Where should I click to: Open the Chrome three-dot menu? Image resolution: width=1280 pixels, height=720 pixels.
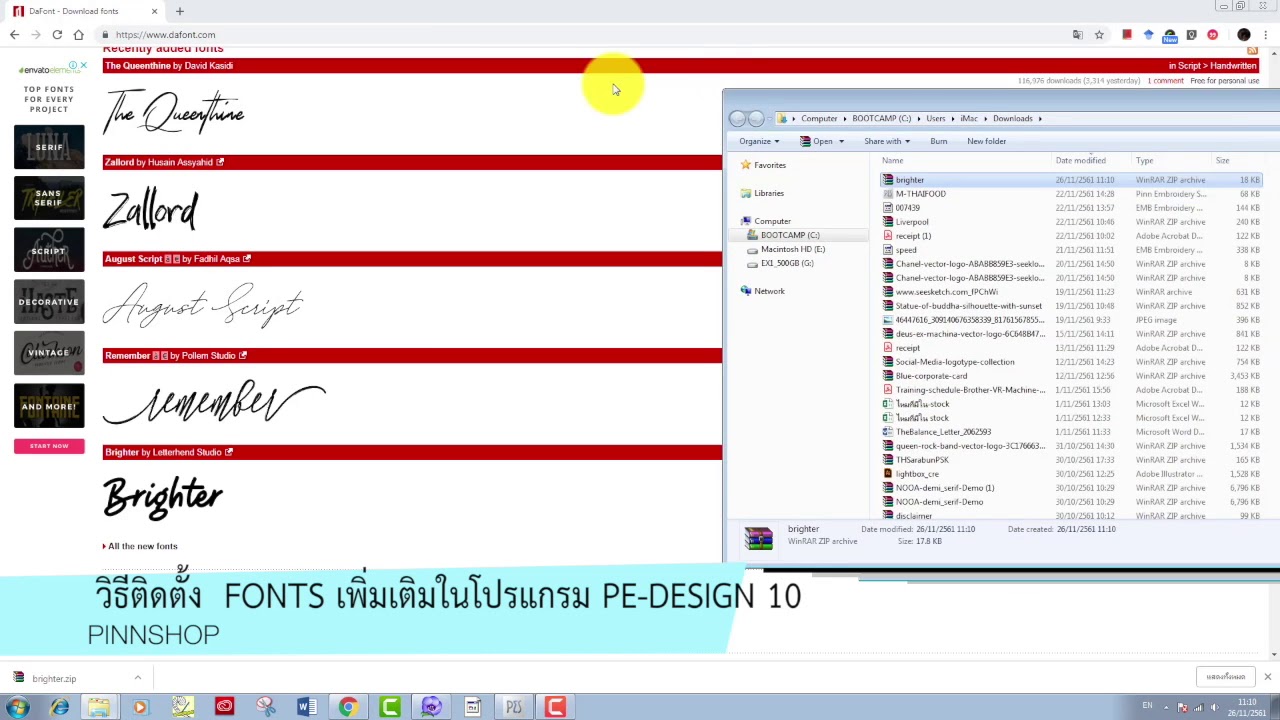1265,35
